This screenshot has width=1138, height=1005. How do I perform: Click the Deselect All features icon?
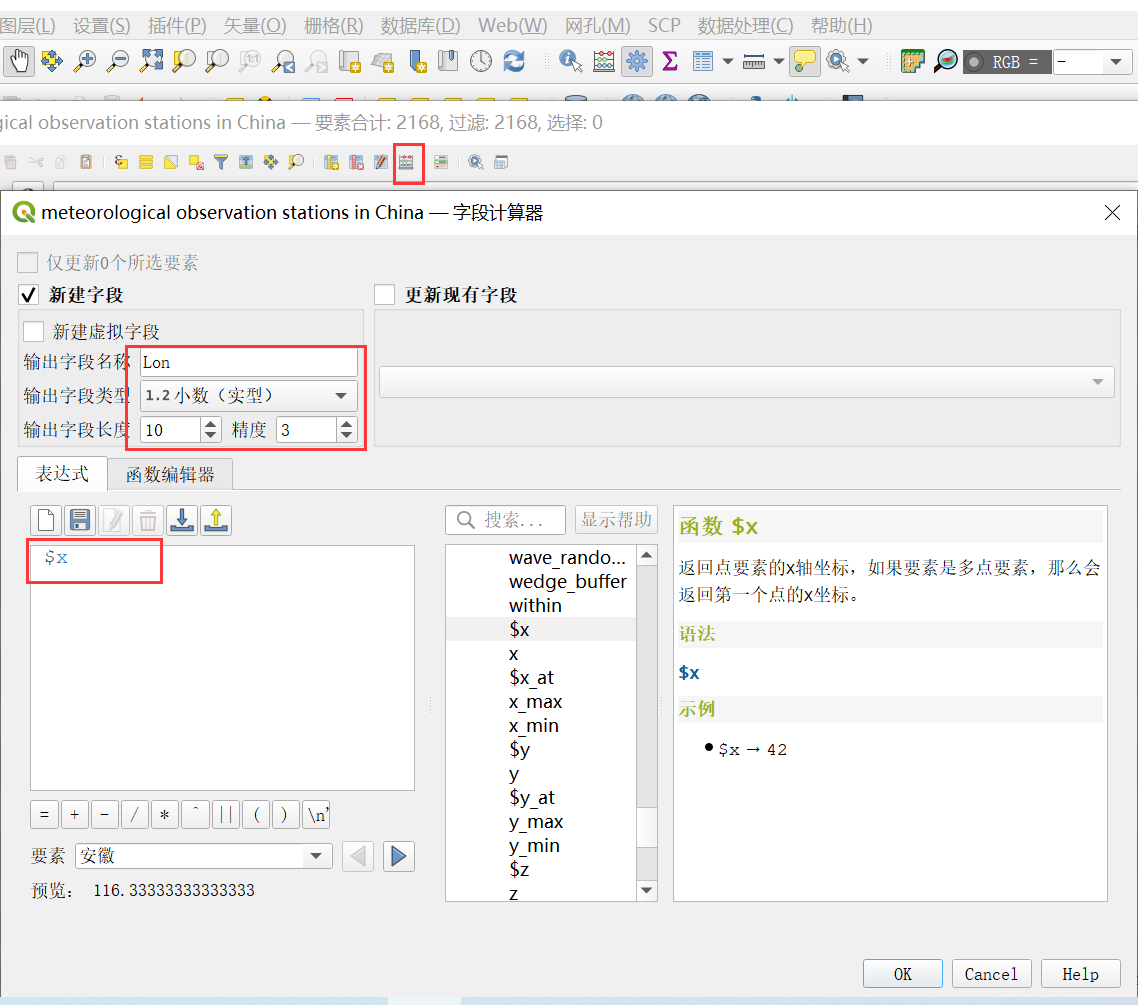[x=196, y=162]
